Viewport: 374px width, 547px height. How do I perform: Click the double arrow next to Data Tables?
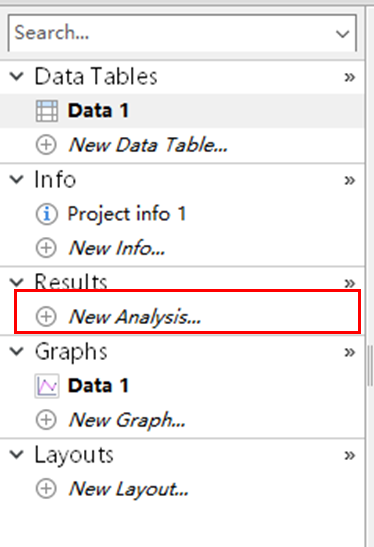tap(350, 77)
